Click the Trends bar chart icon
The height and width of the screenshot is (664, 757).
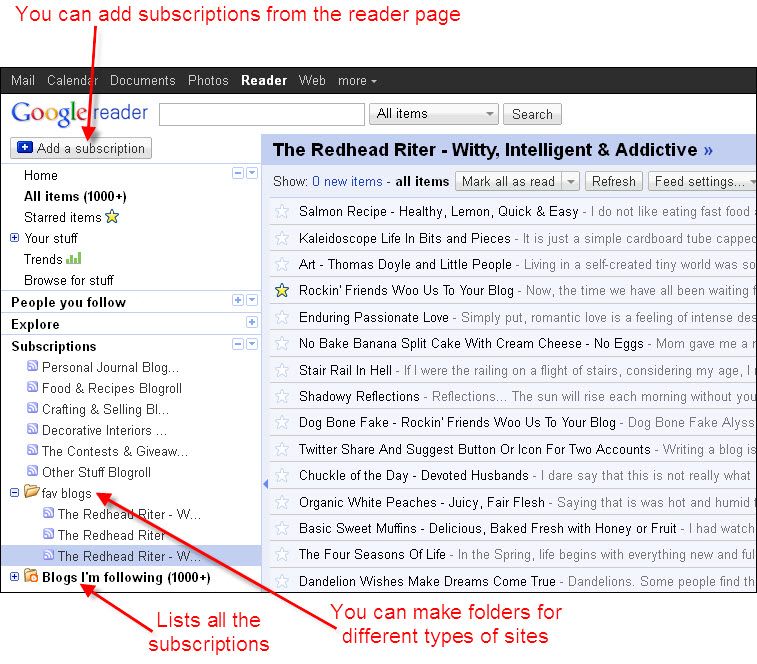click(x=73, y=258)
